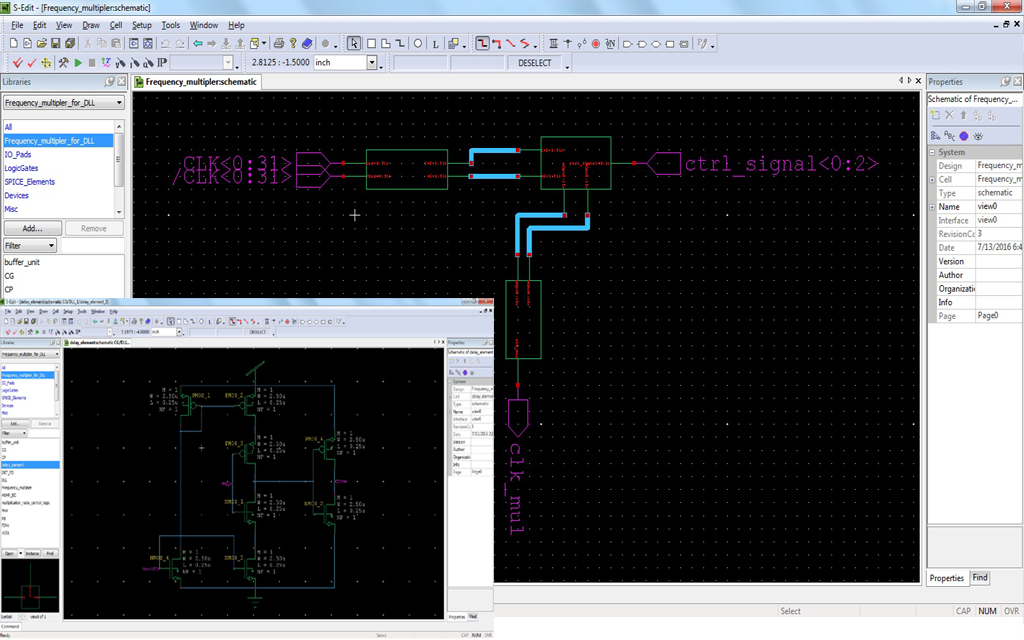Image resolution: width=1024 pixels, height=640 pixels.
Task: Open the Cell menu
Action: (x=116, y=25)
